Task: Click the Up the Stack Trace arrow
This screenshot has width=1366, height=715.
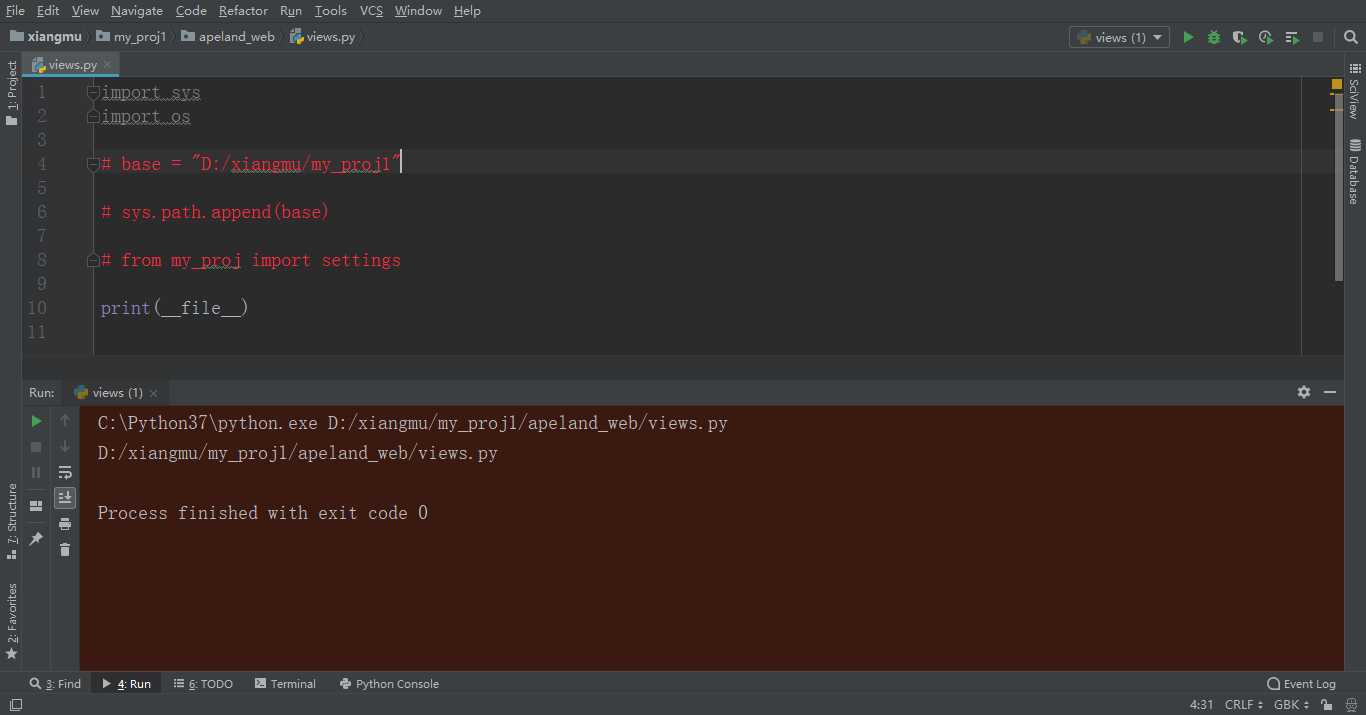Action: (65, 421)
